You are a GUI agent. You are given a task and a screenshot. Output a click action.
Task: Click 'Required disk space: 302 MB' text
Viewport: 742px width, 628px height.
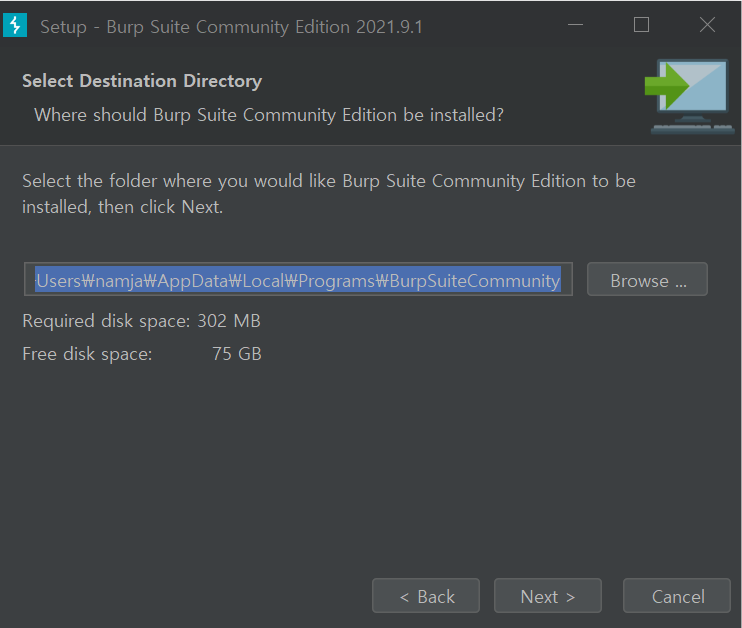(x=141, y=321)
